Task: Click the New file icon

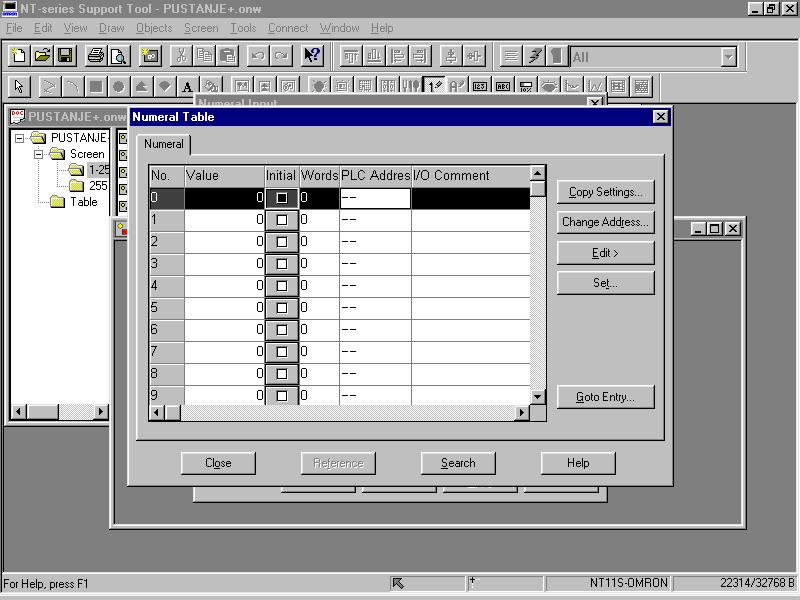Action: [x=19, y=56]
